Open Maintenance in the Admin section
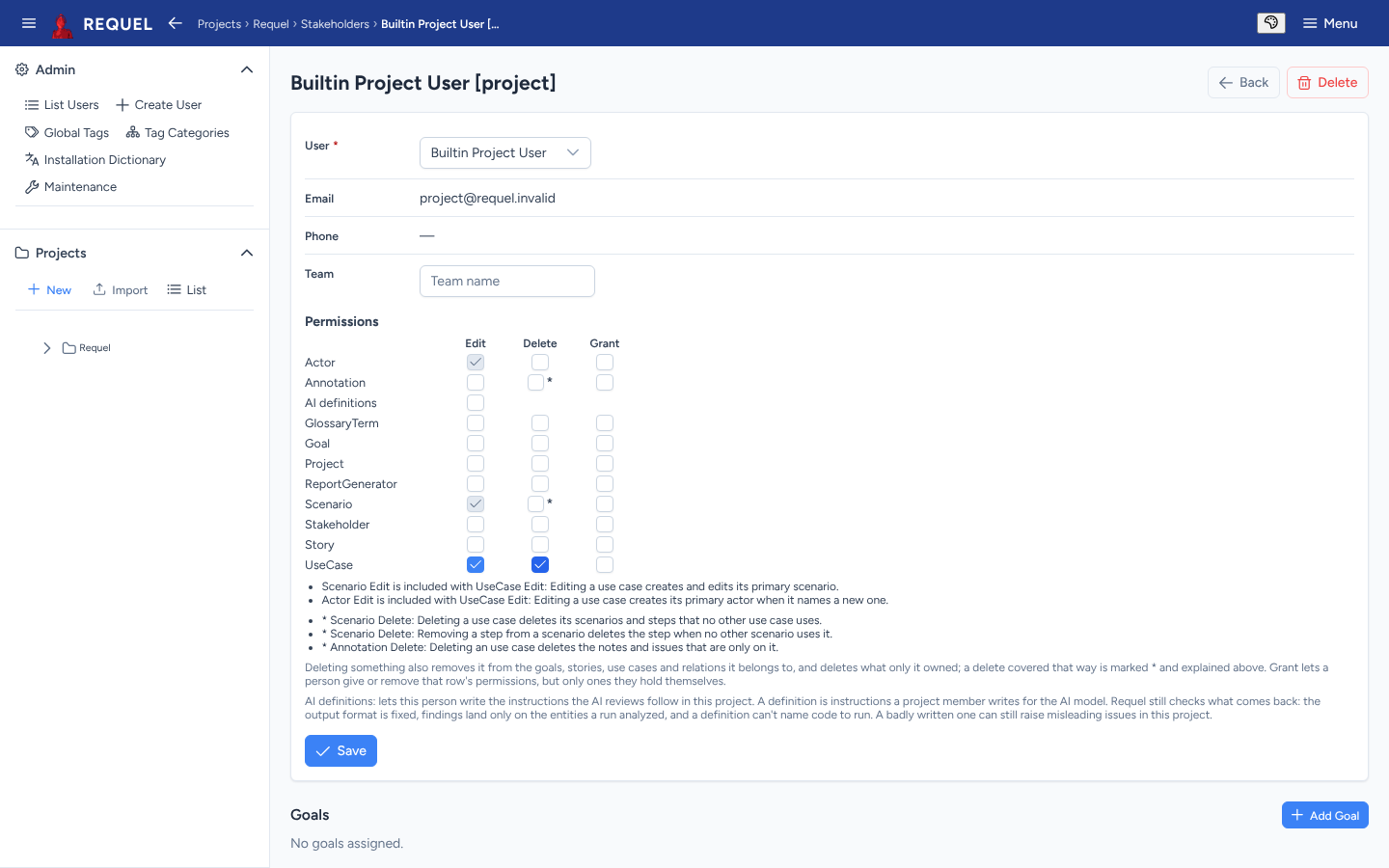Screen dimensions: 1389x868 [x=70, y=187]
